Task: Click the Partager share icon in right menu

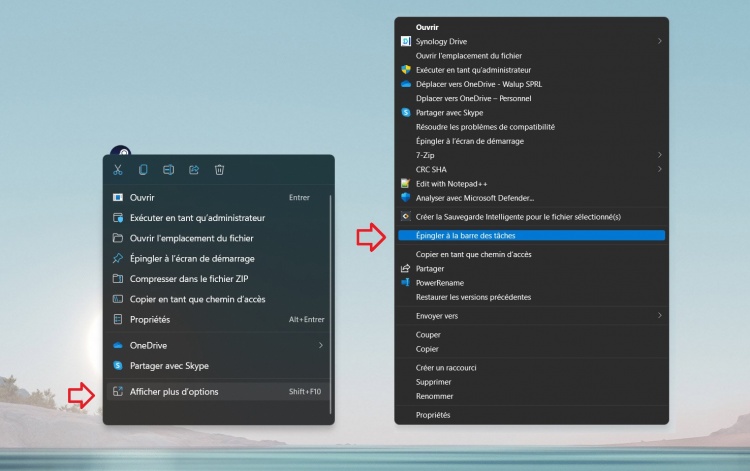Action: pos(406,269)
